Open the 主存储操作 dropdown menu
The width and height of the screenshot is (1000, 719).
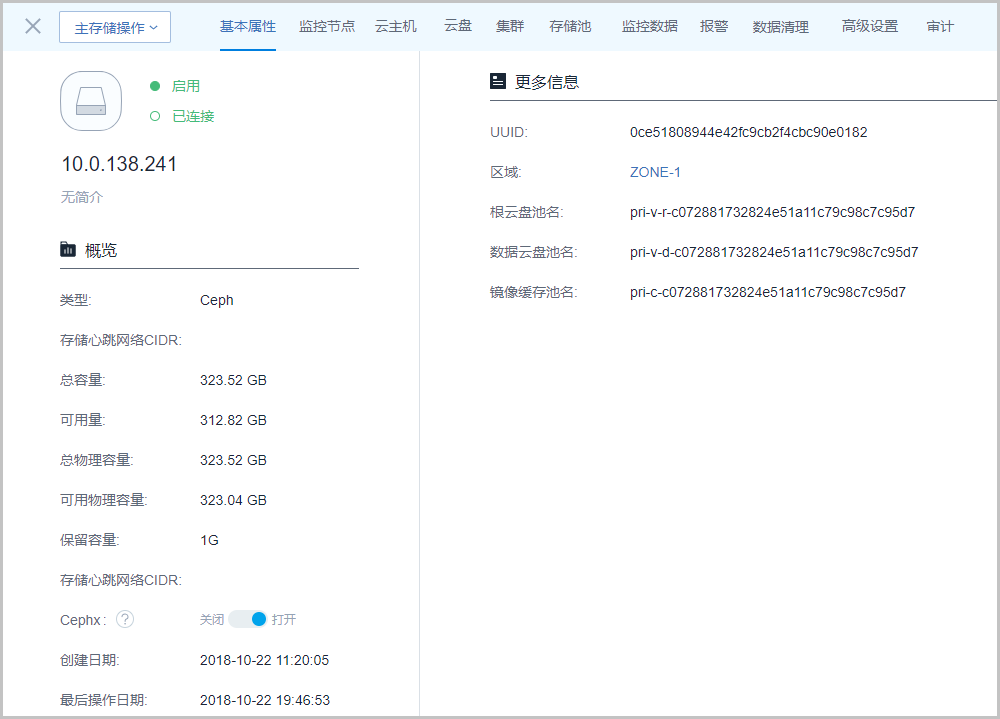coord(115,28)
